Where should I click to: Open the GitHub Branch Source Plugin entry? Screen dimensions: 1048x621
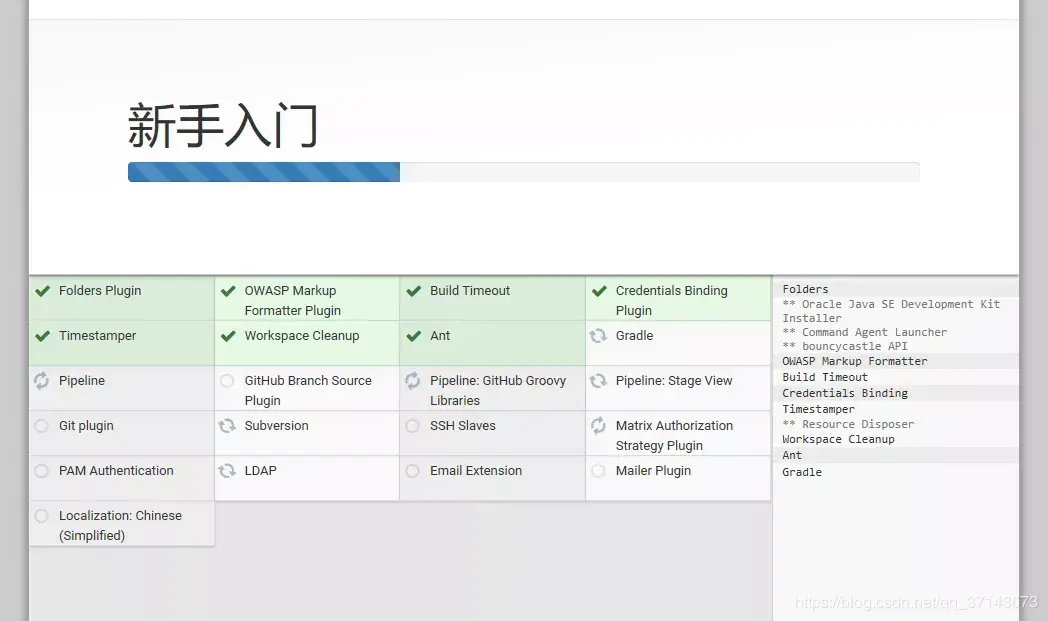305,390
